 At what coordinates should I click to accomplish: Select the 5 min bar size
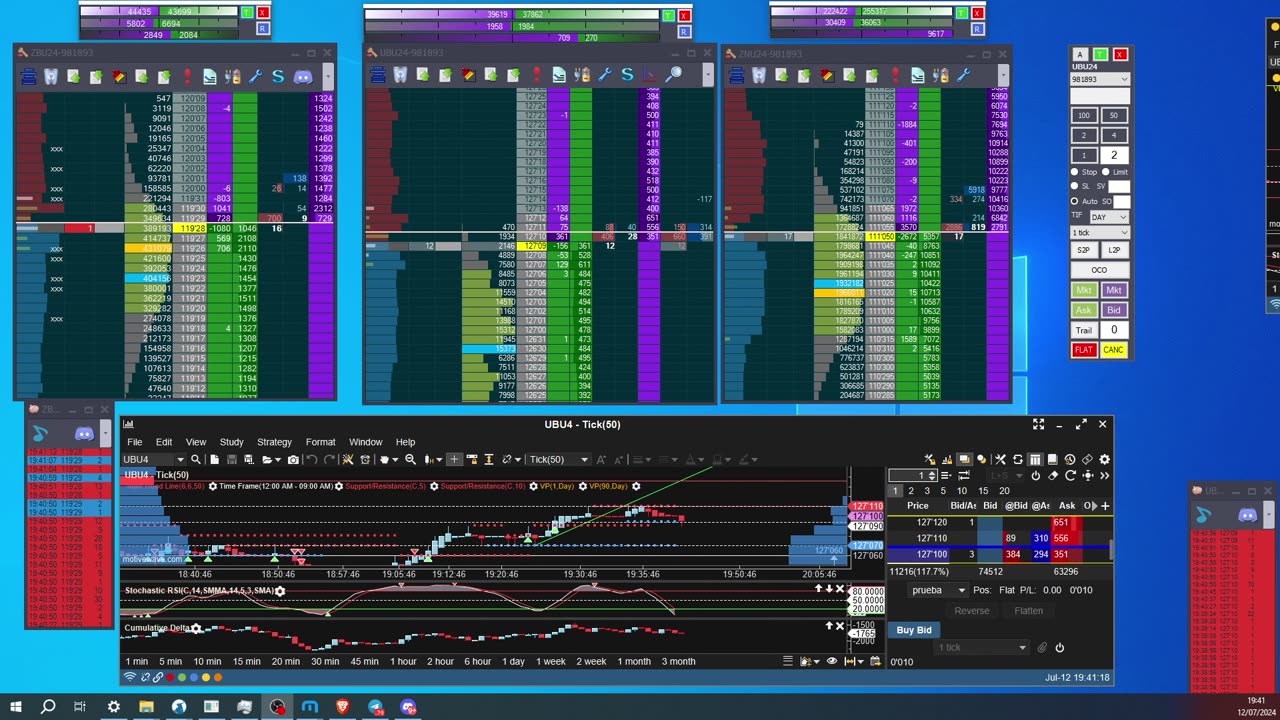pyautogui.click(x=170, y=661)
